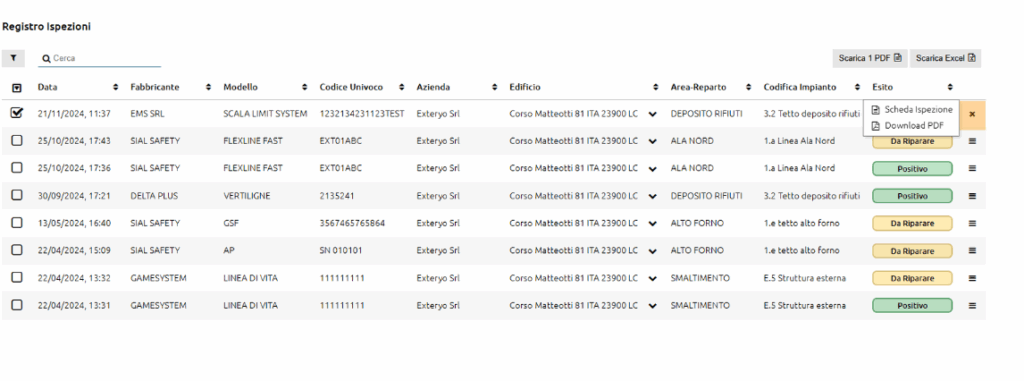The image size is (1024, 381).
Task: Click the DELTA PLUS manufacturer cell
Action: click(x=154, y=196)
